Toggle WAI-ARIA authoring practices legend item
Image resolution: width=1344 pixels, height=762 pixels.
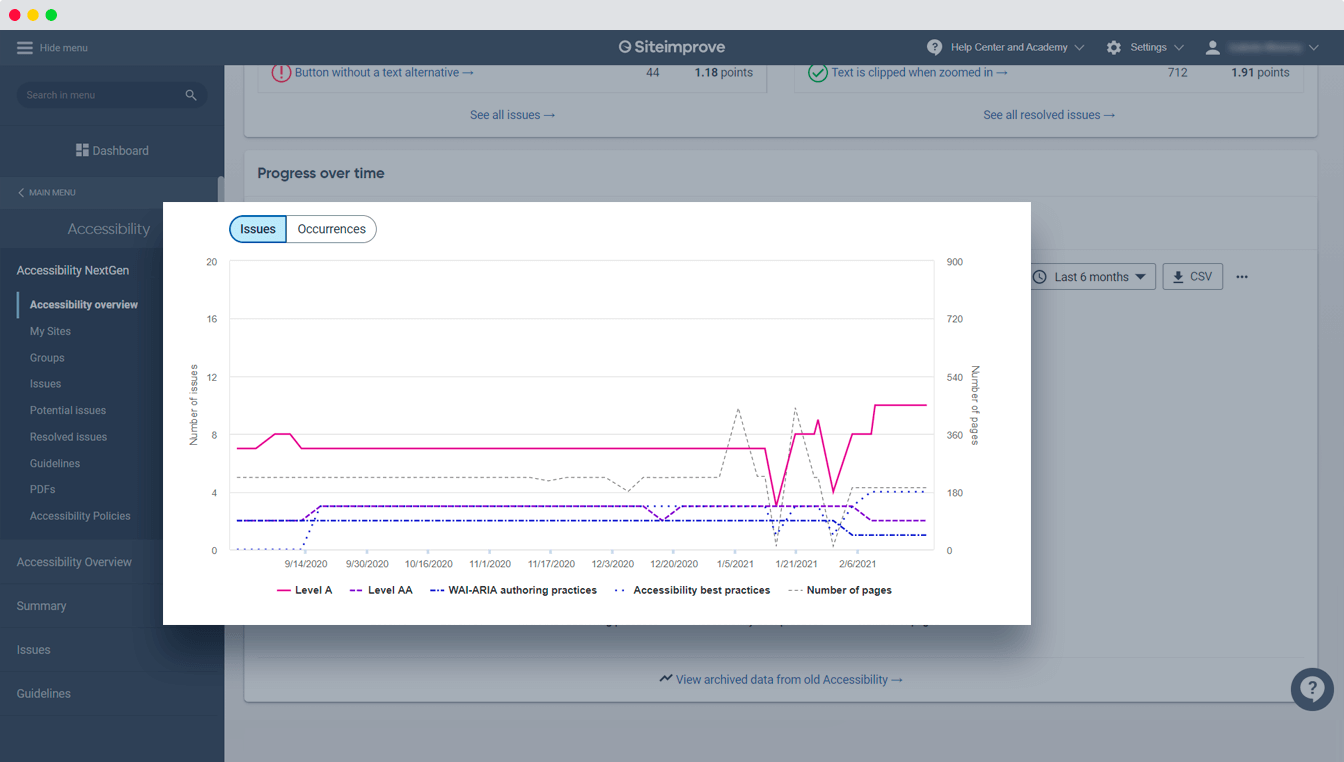[513, 590]
